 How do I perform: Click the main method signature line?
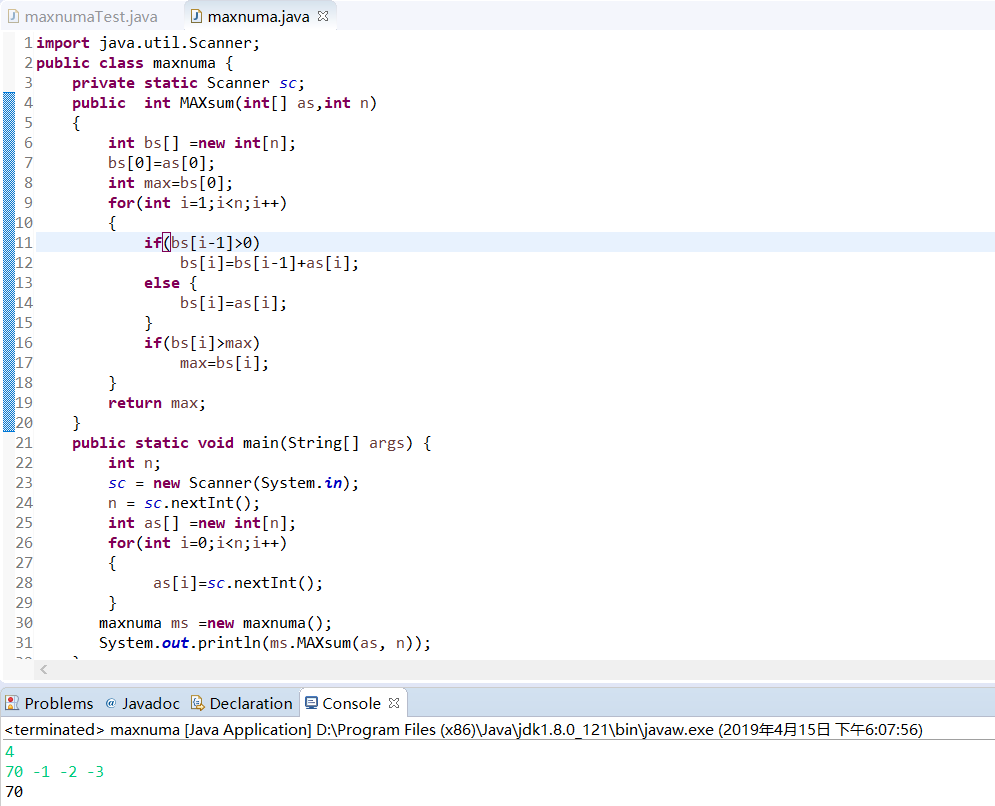[x=251, y=443]
